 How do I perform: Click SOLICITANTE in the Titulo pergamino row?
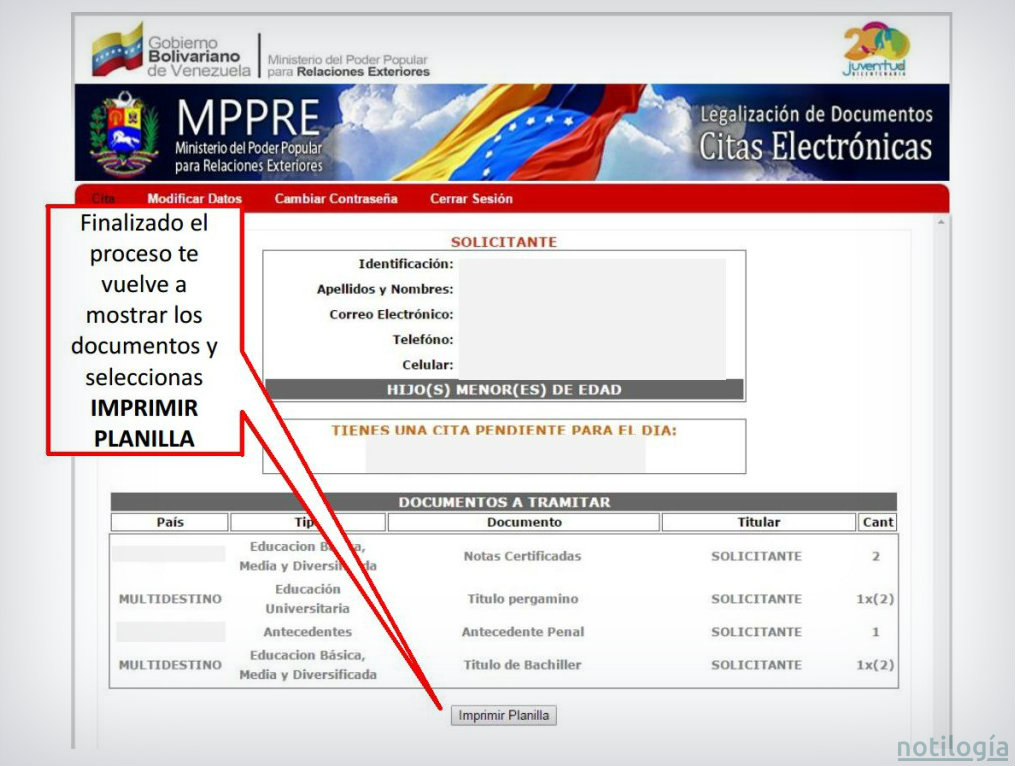(756, 599)
